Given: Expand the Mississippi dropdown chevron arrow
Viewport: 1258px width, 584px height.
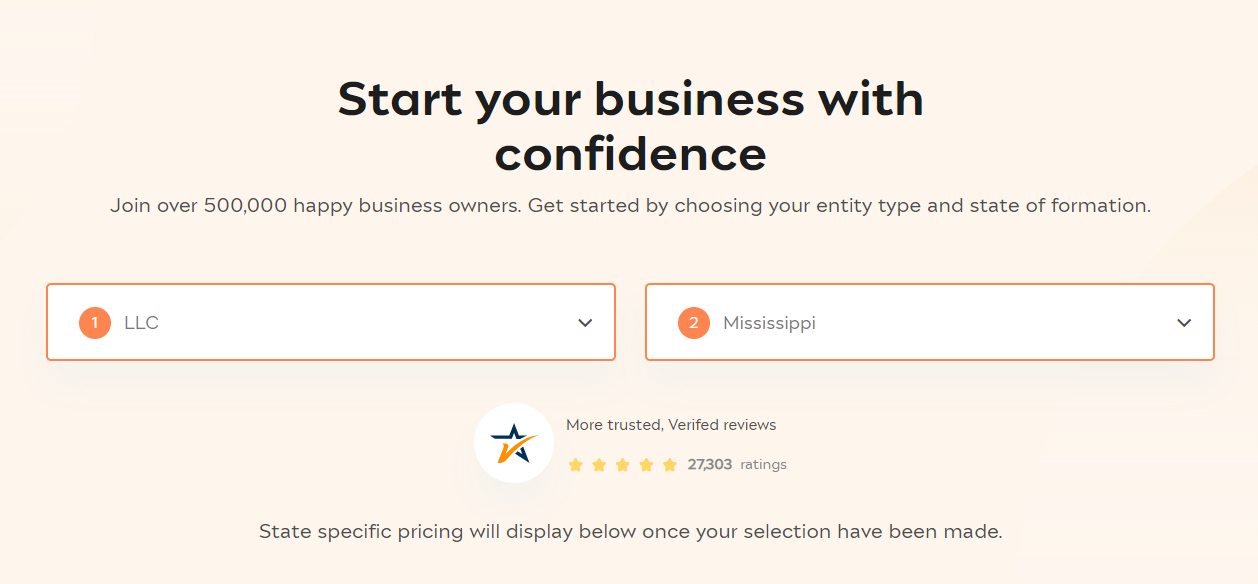Looking at the screenshot, I should point(1184,323).
